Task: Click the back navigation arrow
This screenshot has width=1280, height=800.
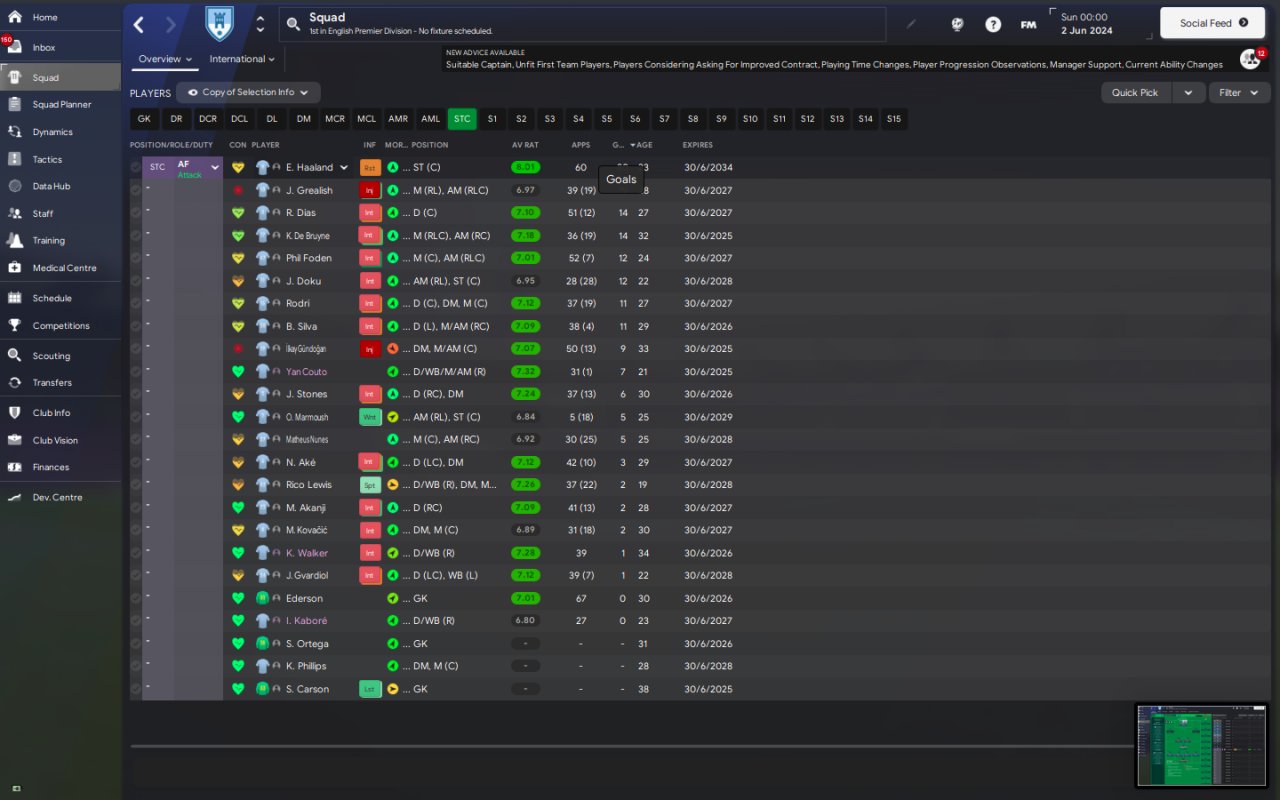Action: point(139,25)
